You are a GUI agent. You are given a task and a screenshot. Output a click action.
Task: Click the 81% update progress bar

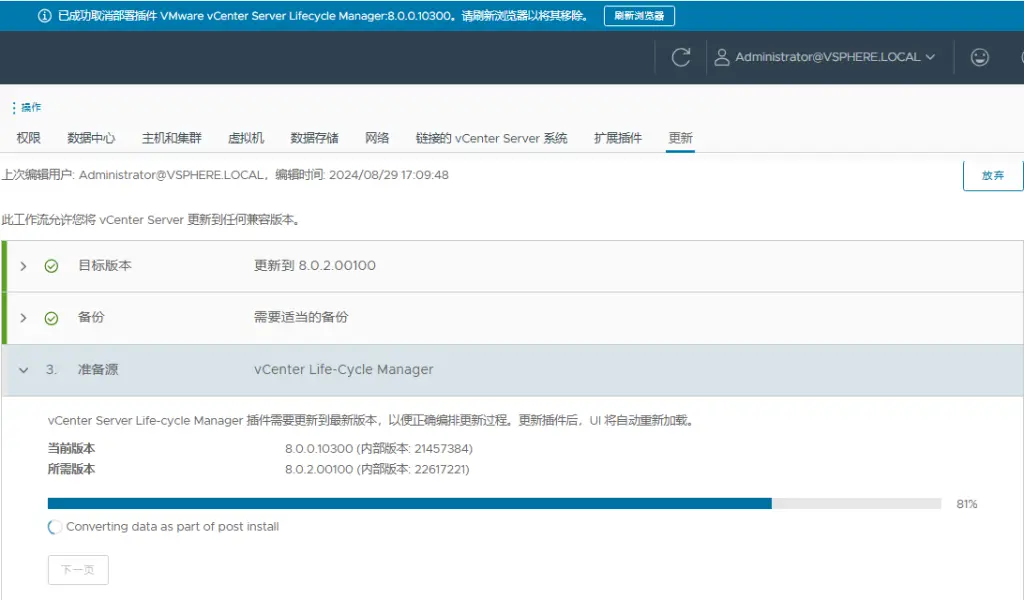(x=494, y=504)
